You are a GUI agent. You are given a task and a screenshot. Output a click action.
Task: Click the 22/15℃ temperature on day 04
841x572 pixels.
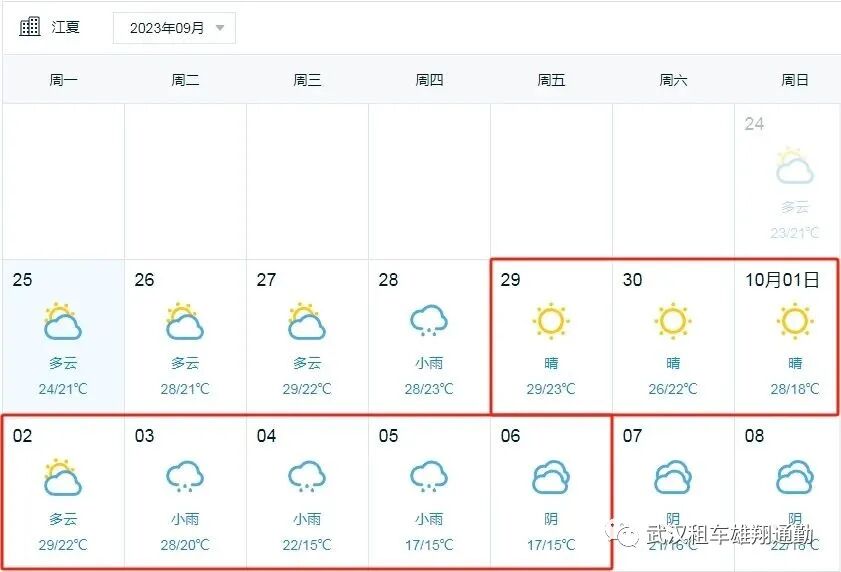click(307, 545)
